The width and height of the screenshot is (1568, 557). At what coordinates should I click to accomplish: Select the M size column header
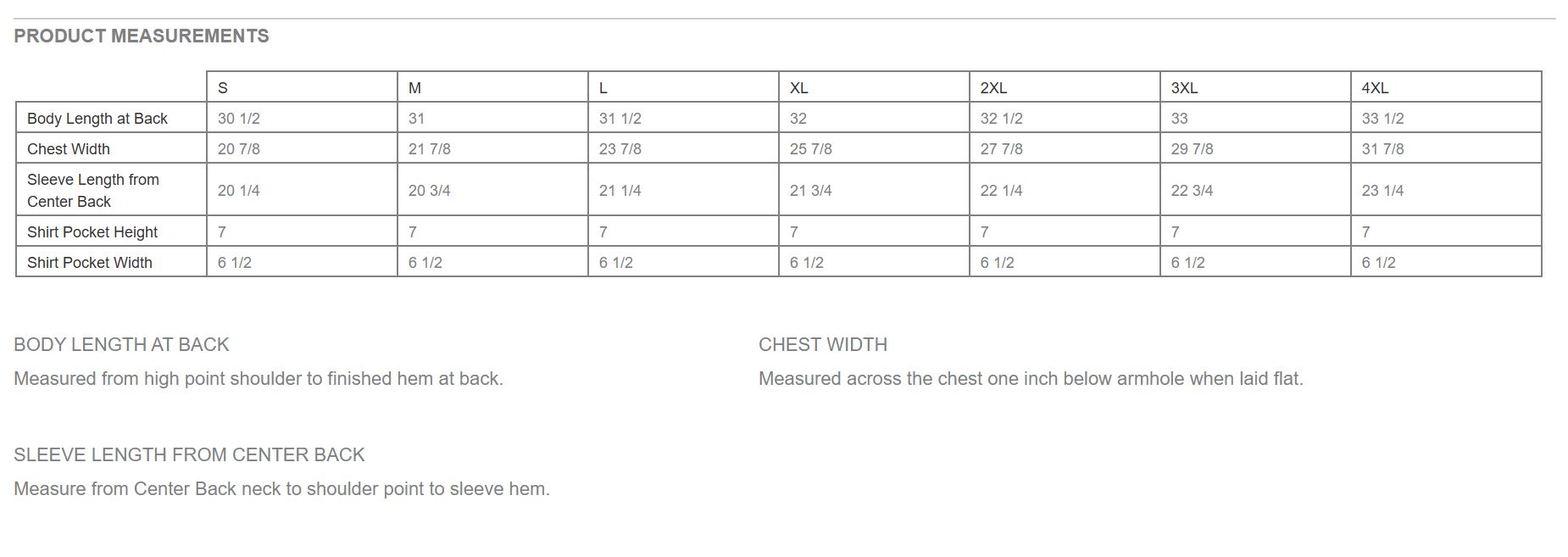pyautogui.click(x=492, y=87)
